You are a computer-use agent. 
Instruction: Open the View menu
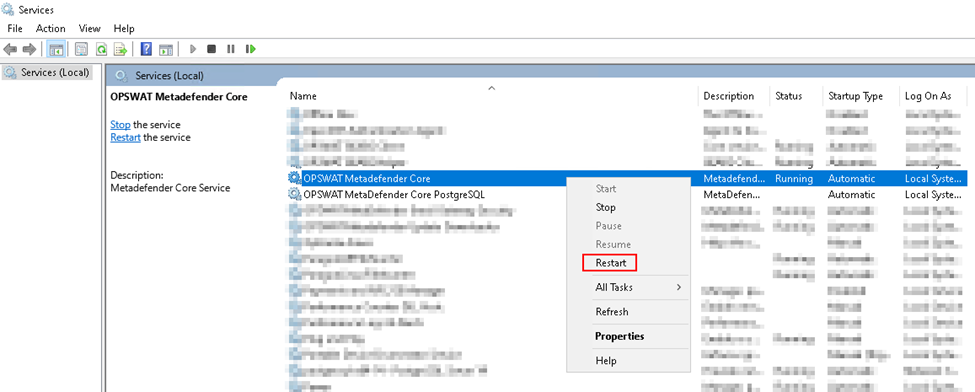tap(90, 29)
